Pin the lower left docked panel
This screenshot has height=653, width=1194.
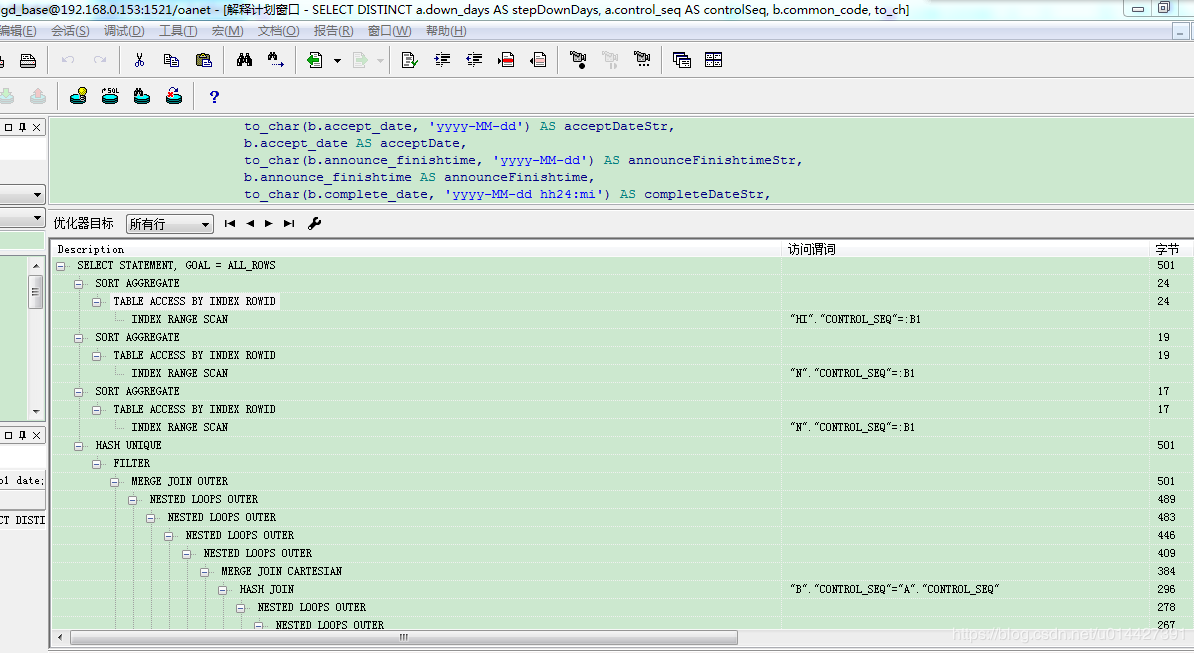point(23,435)
